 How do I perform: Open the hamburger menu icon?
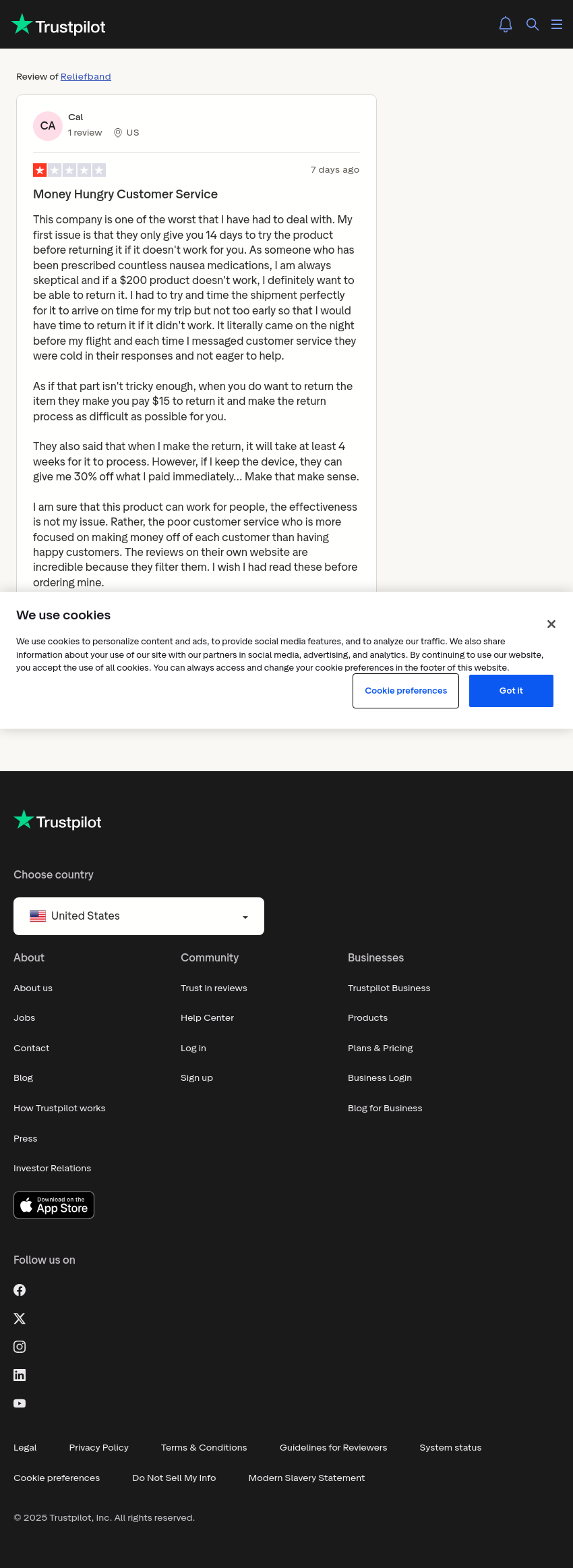click(x=557, y=24)
